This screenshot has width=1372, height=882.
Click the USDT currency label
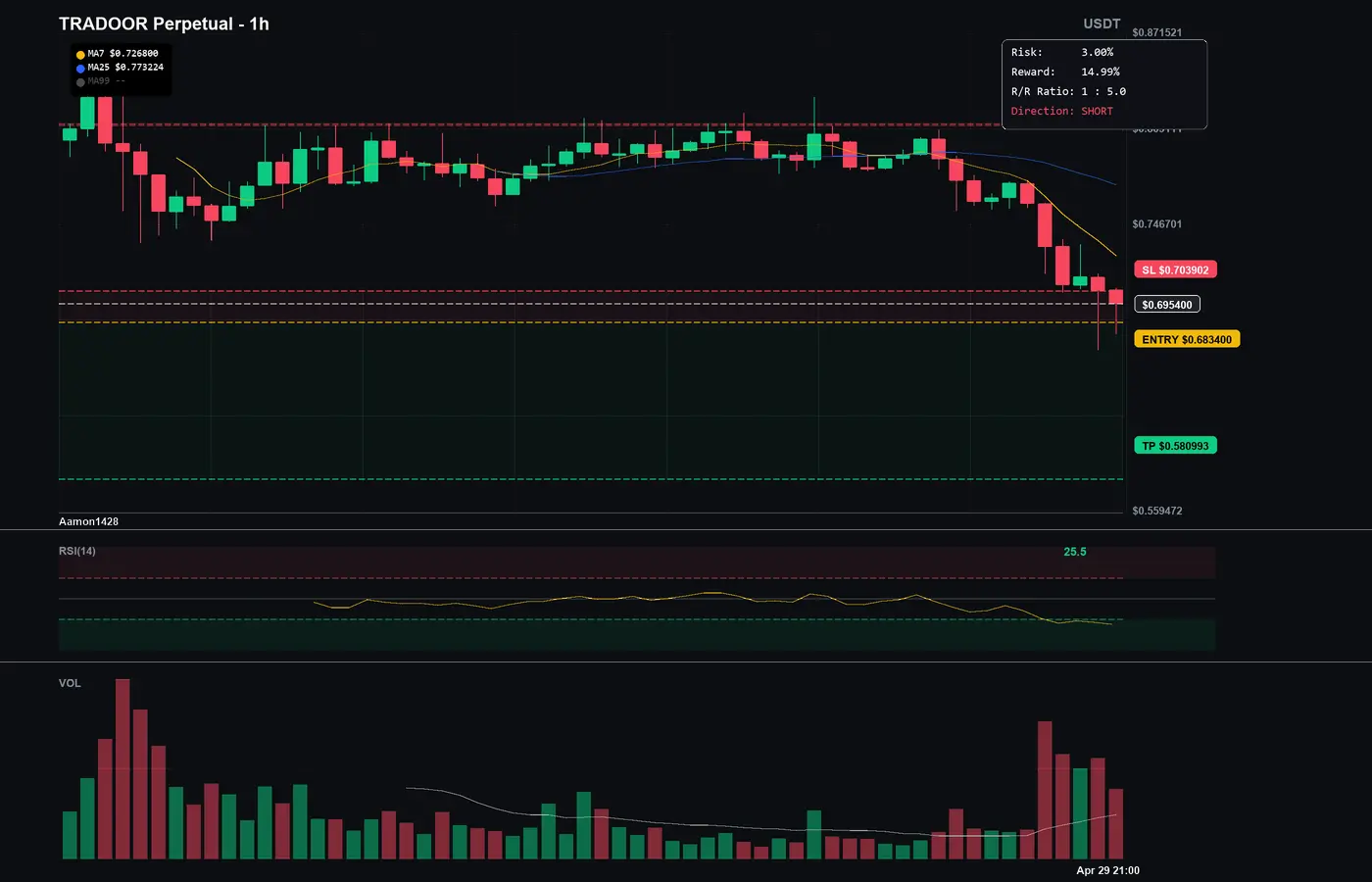pyautogui.click(x=1102, y=24)
